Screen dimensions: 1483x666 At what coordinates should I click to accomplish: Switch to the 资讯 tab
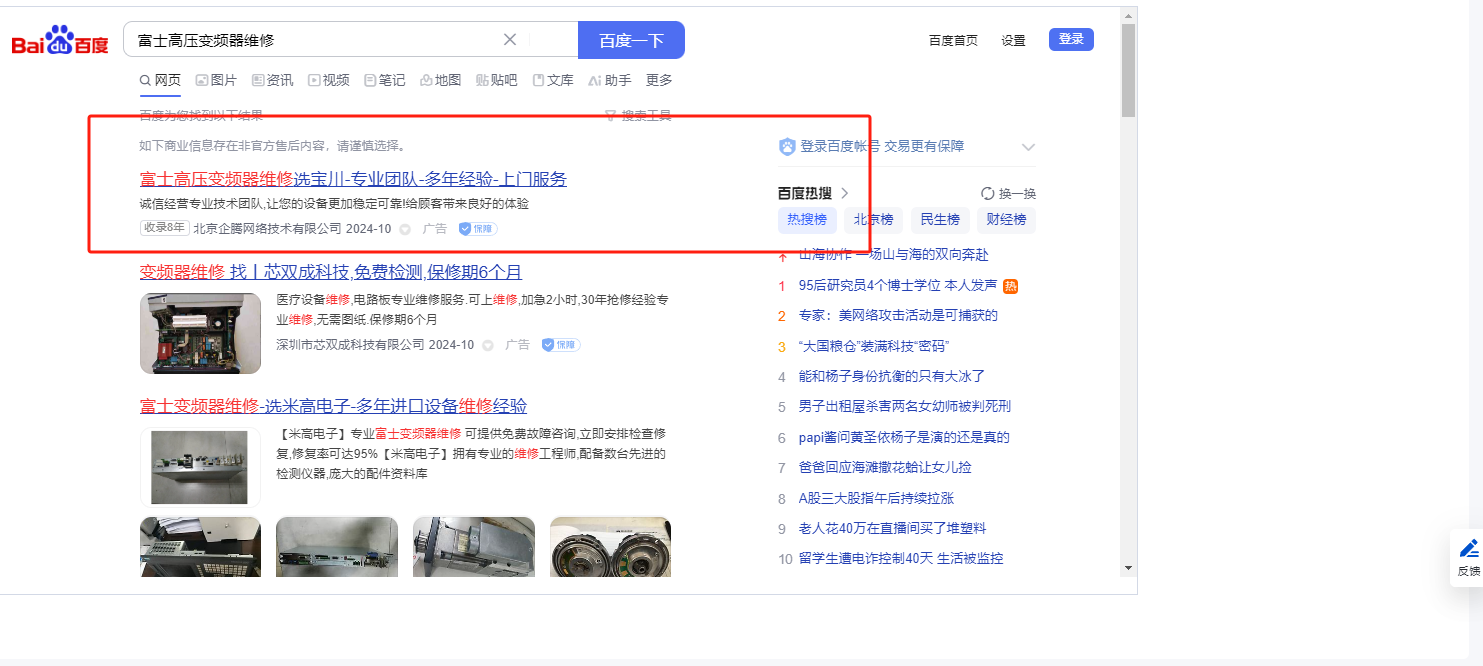pos(272,80)
